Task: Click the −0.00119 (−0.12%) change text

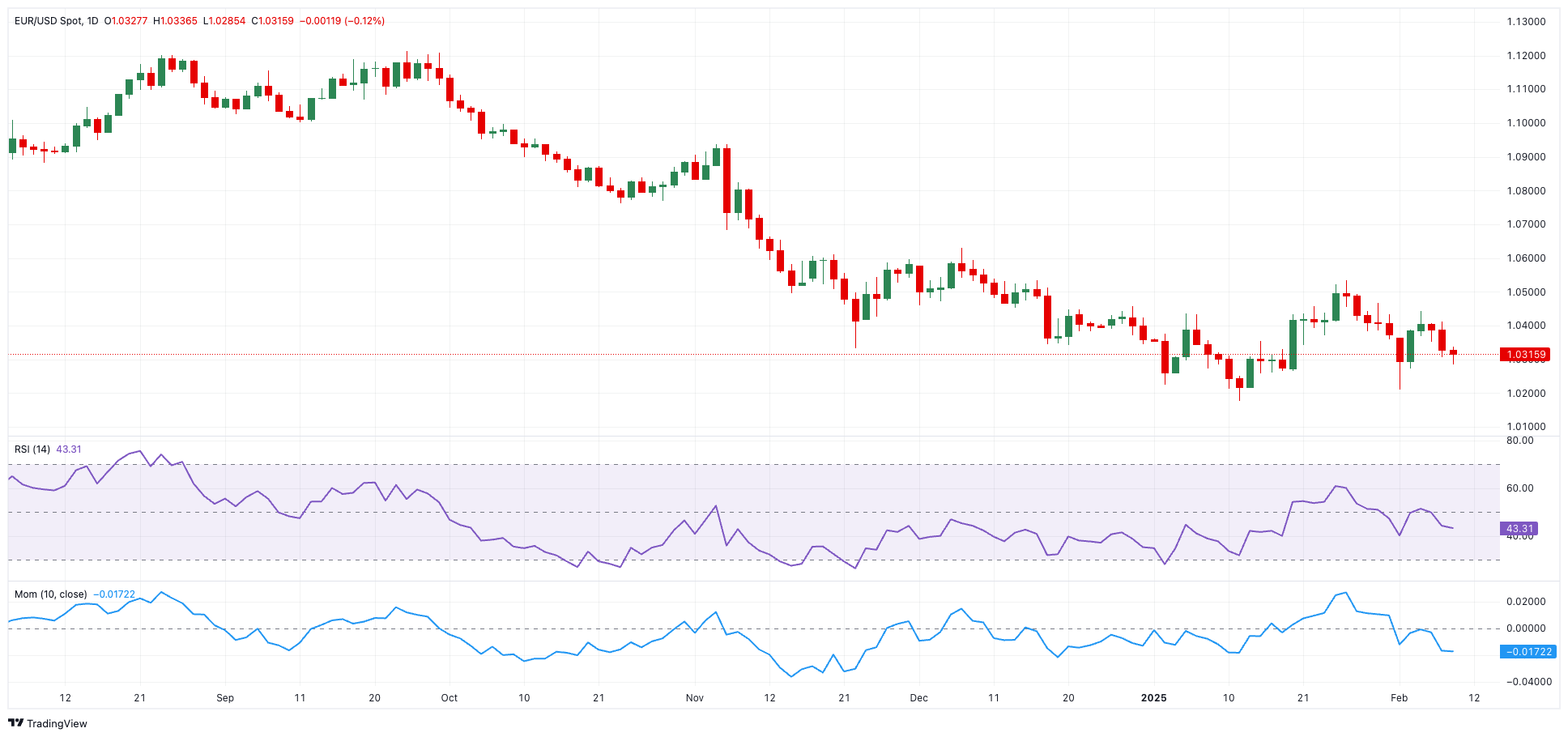Action: pos(342,21)
